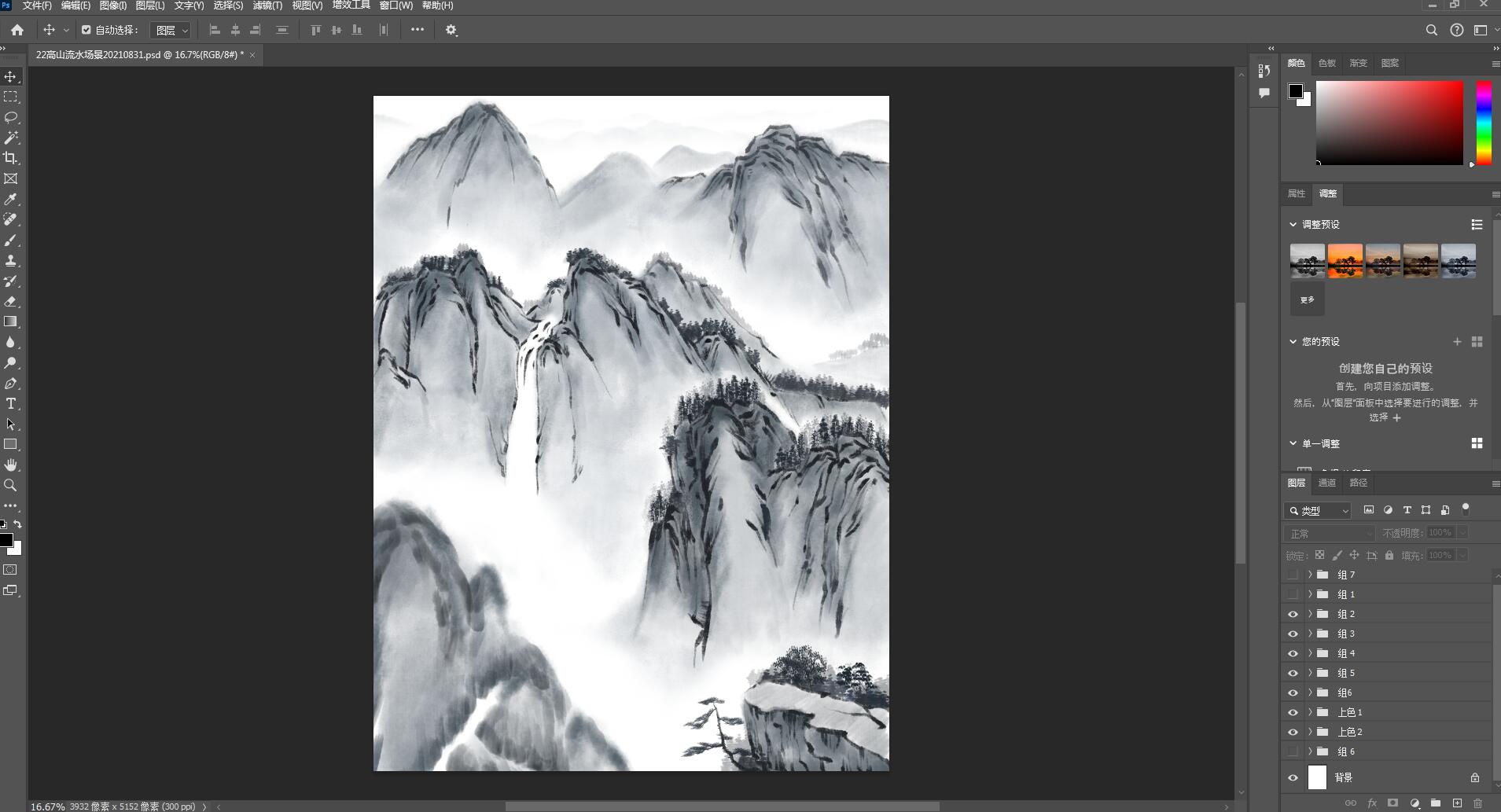The image size is (1501, 812).
Task: Collapse the 单一调整 section
Action: (x=1293, y=443)
